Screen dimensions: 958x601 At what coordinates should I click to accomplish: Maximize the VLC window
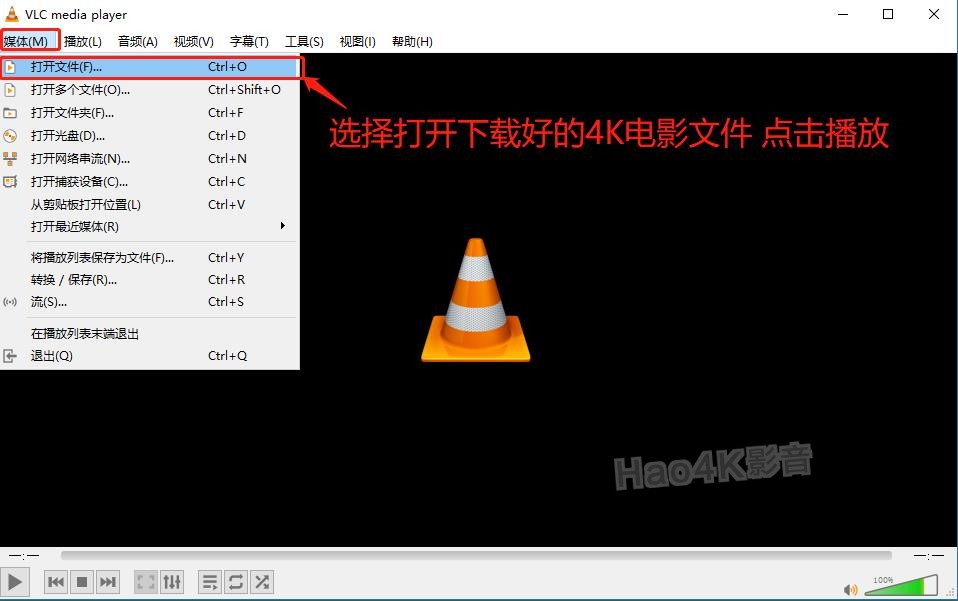tap(888, 14)
